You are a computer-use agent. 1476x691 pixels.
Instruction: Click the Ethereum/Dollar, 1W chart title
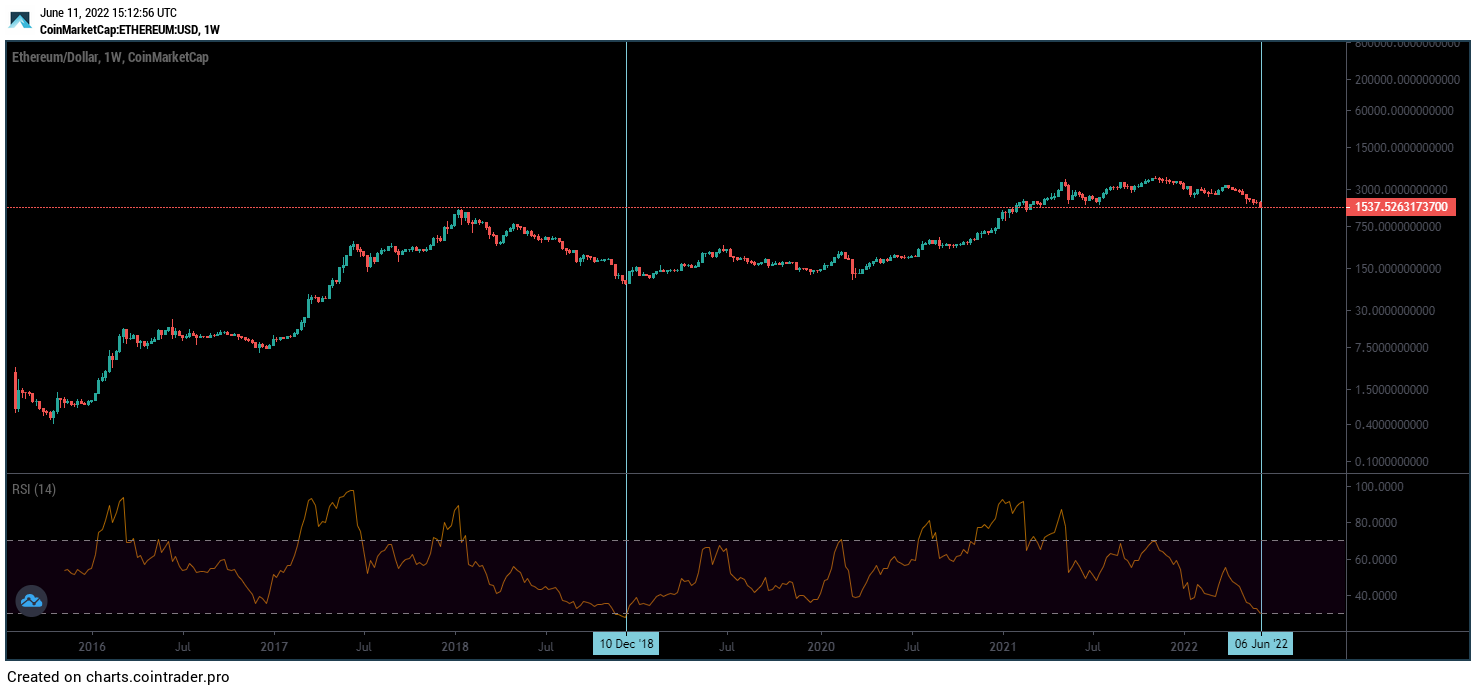coord(110,58)
